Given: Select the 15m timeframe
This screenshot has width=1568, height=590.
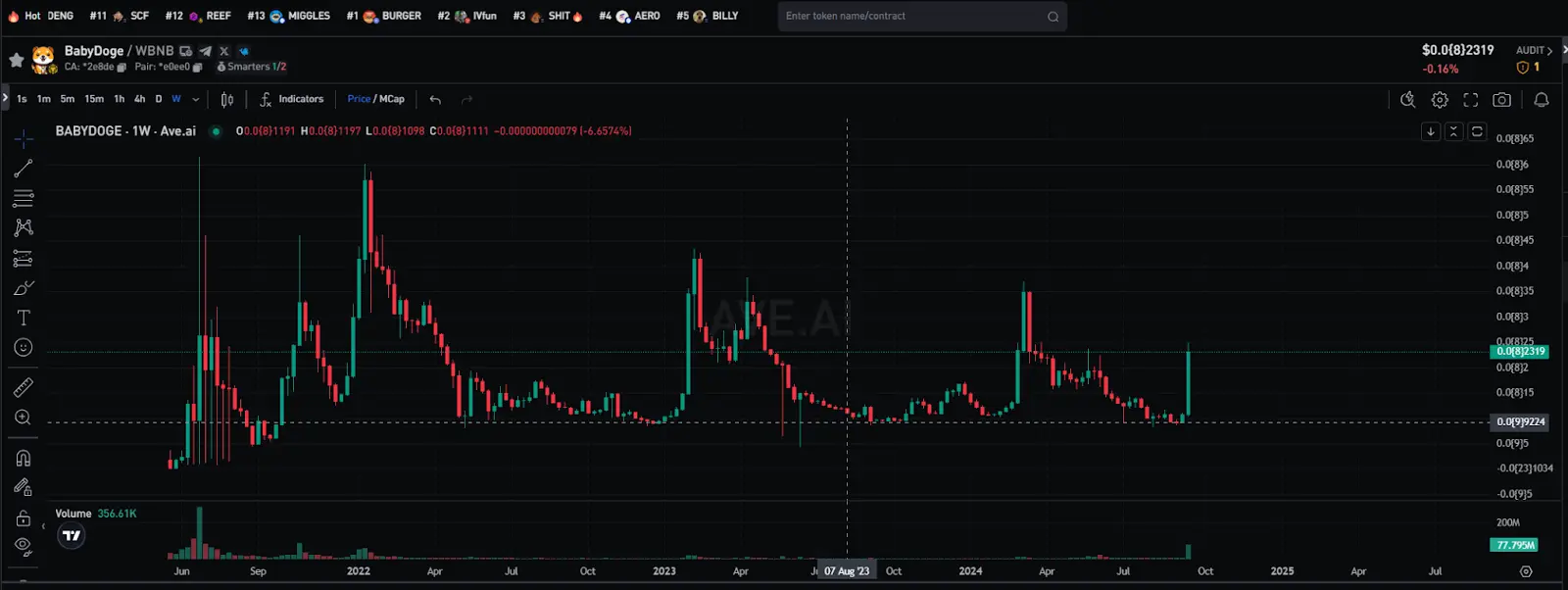Looking at the screenshot, I should click(94, 99).
